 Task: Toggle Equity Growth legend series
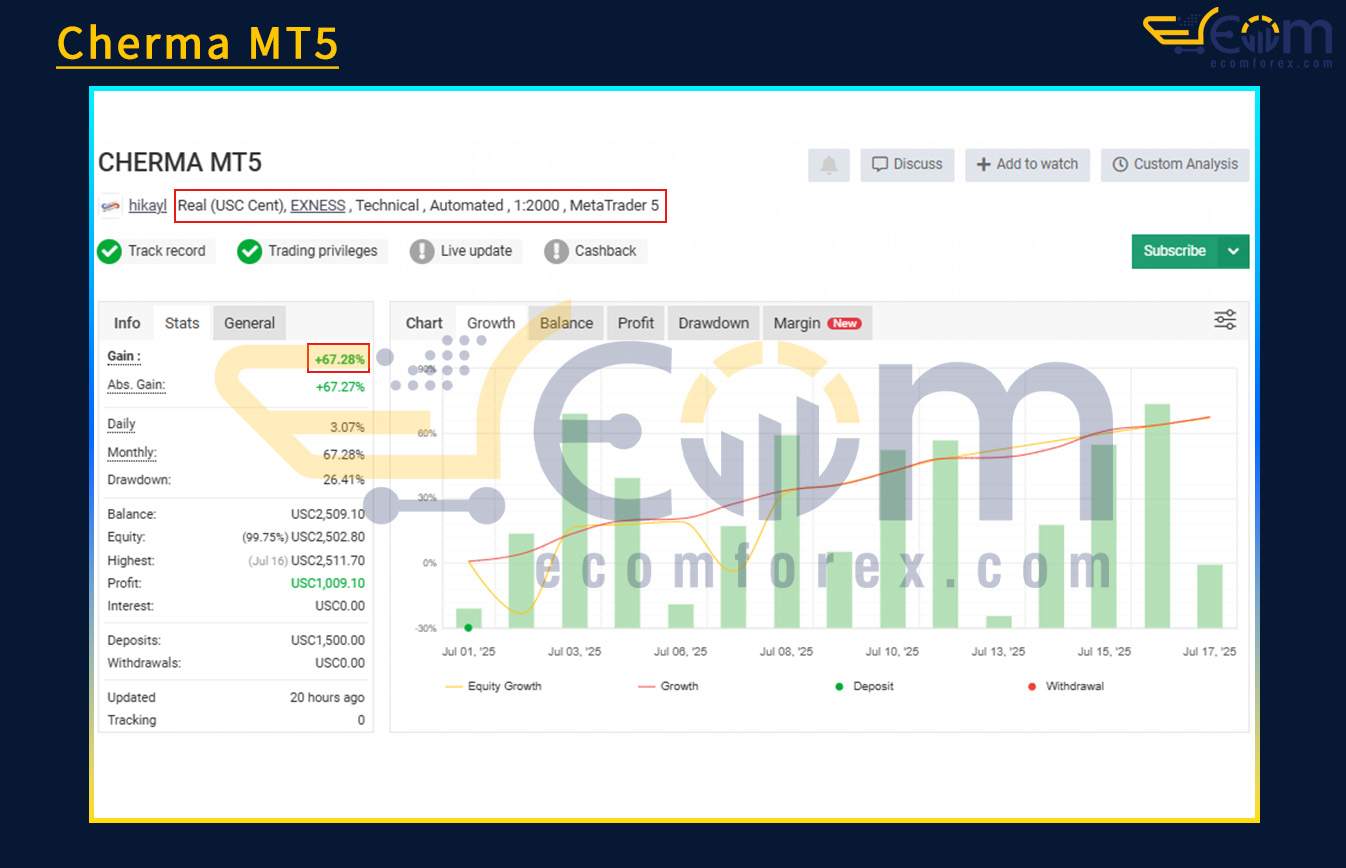pyautogui.click(x=494, y=687)
